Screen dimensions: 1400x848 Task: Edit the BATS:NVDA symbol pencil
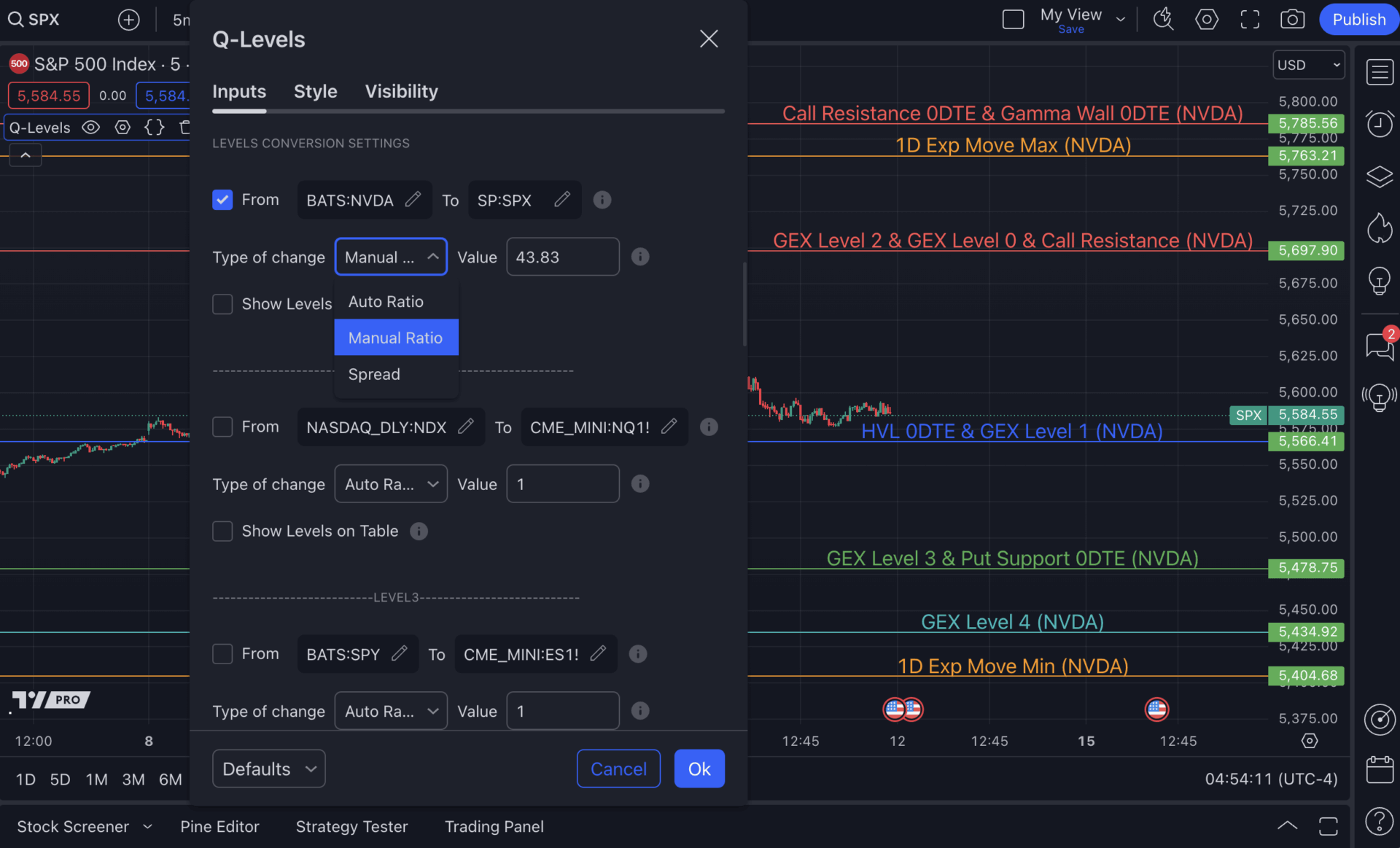413,199
